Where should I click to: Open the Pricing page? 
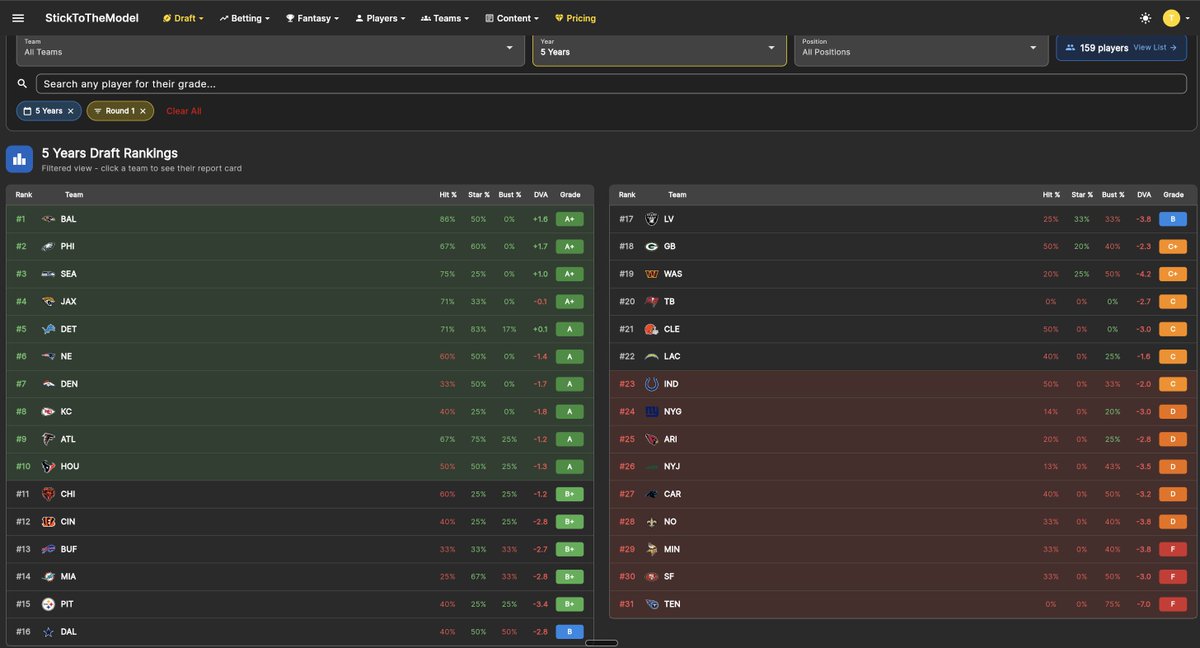click(575, 18)
